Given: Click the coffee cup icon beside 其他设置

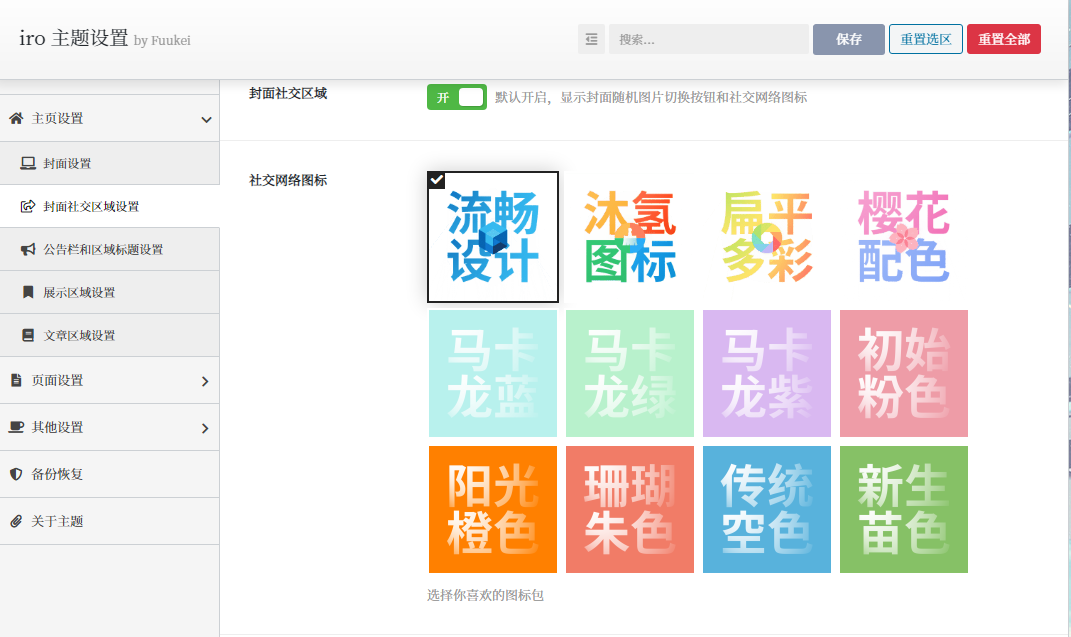Looking at the screenshot, I should tap(16, 427).
